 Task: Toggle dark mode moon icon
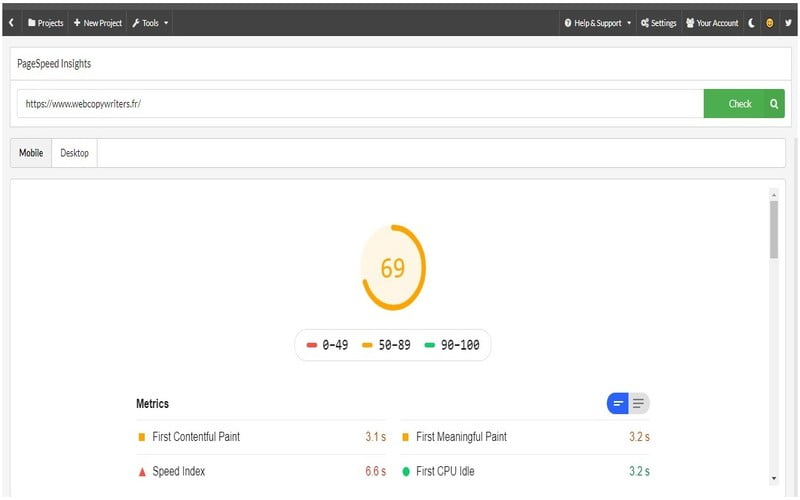click(x=752, y=23)
